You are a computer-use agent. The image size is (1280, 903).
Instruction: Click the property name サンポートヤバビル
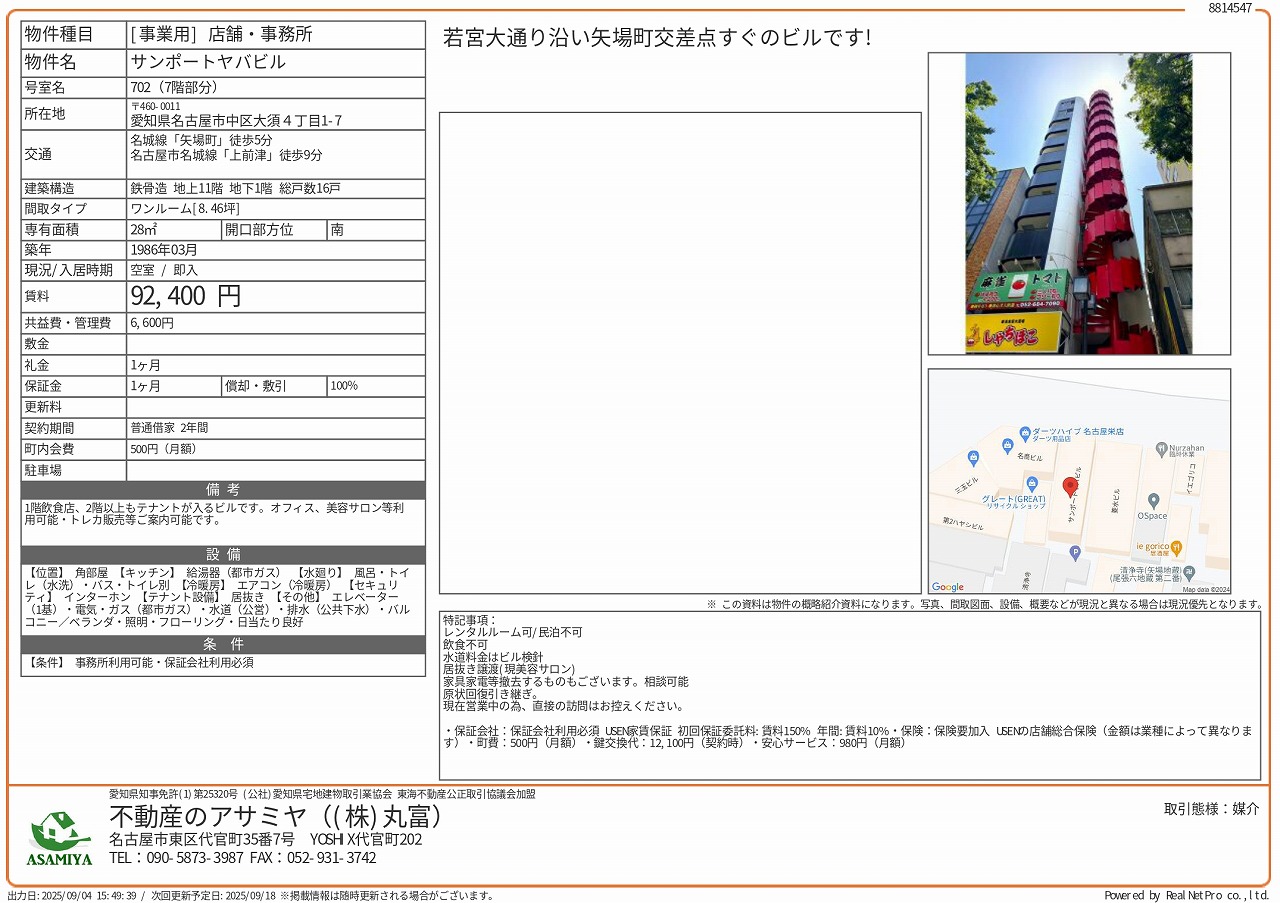[x=208, y=62]
